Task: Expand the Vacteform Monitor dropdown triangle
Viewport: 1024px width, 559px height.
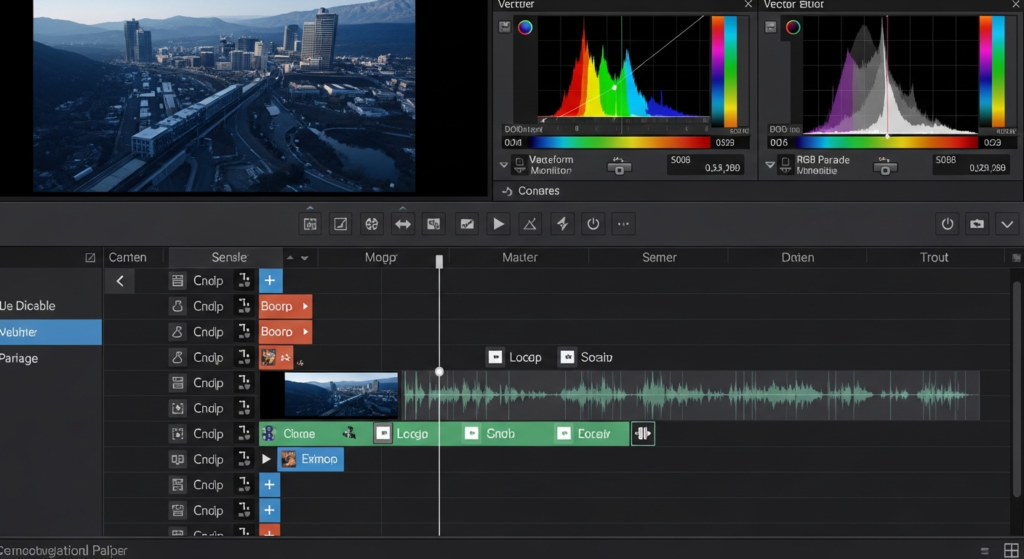Action: (x=504, y=165)
